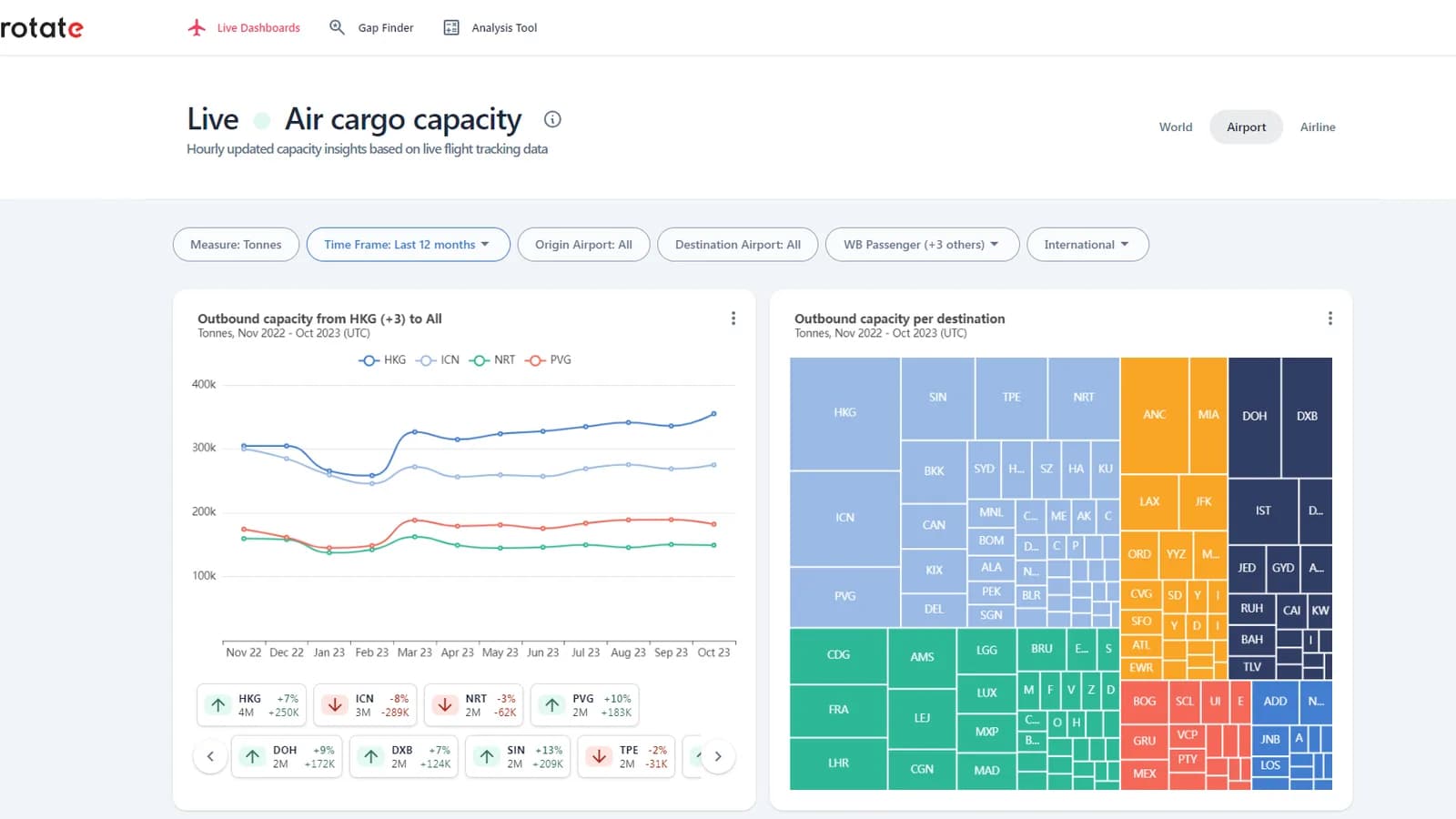Viewport: 1456px width, 819px height.
Task: Open the International dropdown
Action: pos(1087,245)
